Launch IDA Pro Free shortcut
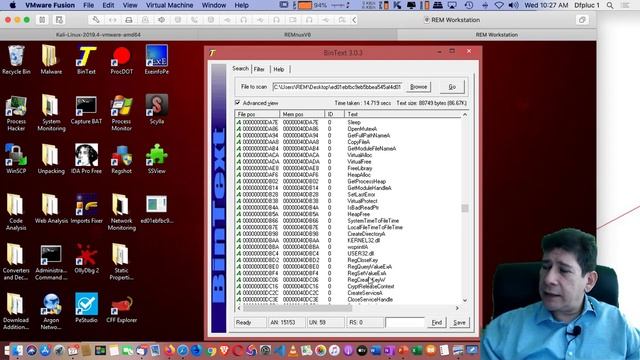Viewport: 640px width, 360px height. 86,159
